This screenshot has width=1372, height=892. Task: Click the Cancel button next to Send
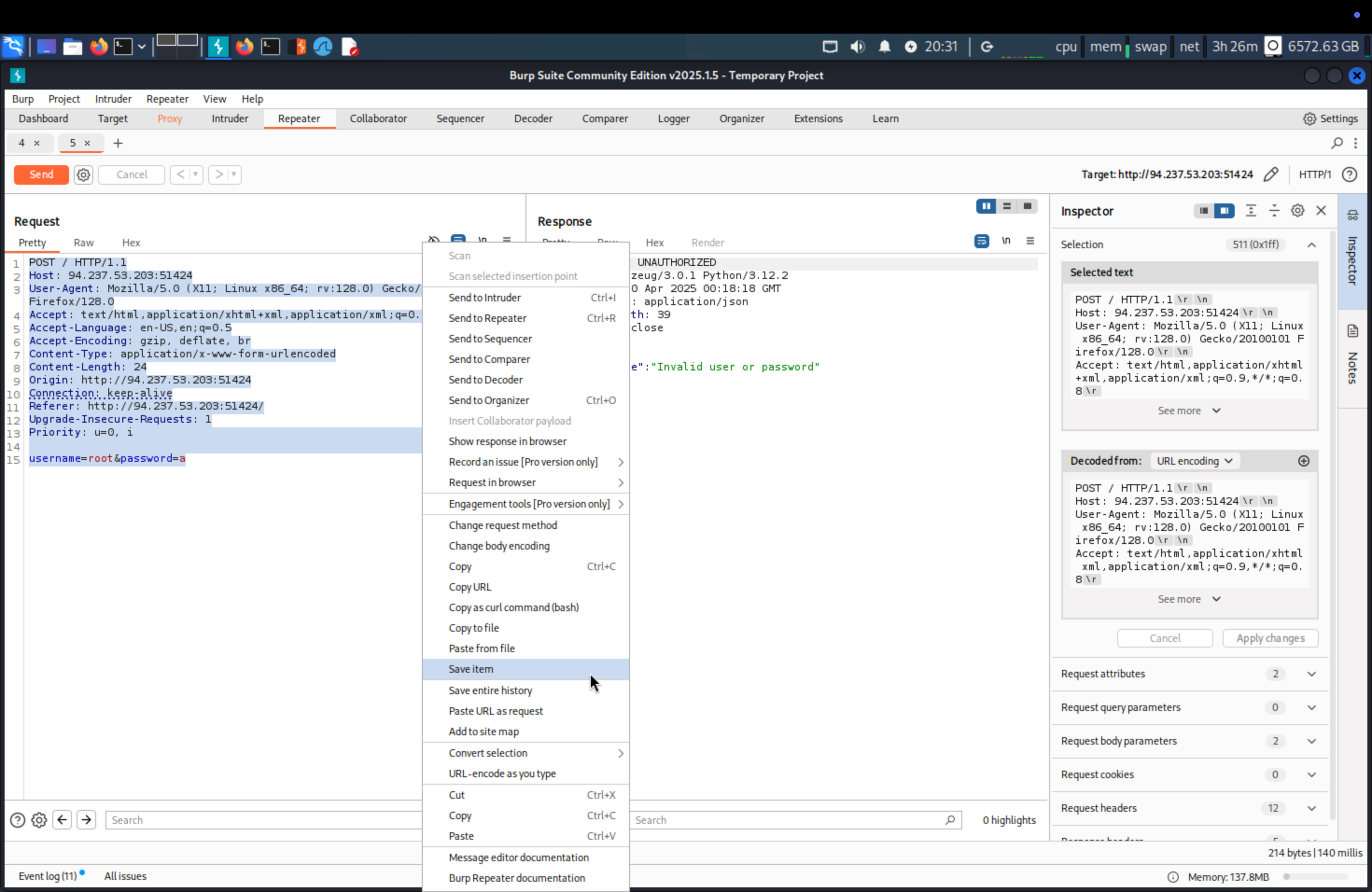(132, 174)
